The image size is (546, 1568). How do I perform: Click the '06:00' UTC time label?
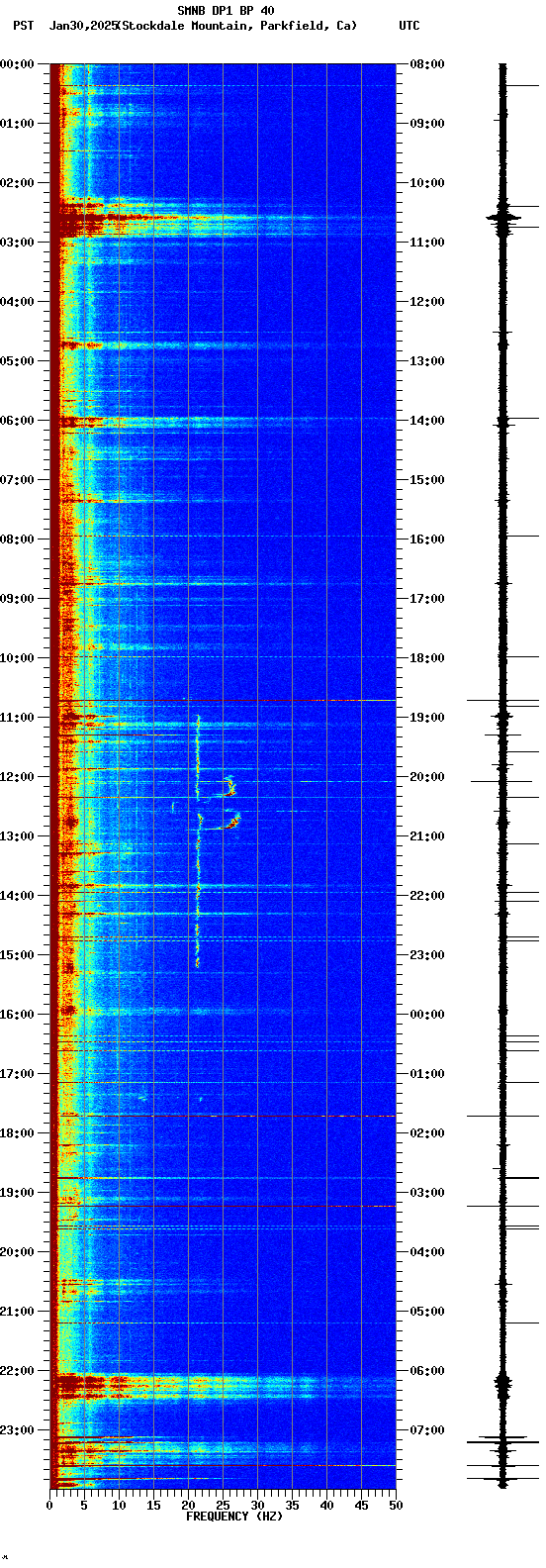(427, 1371)
